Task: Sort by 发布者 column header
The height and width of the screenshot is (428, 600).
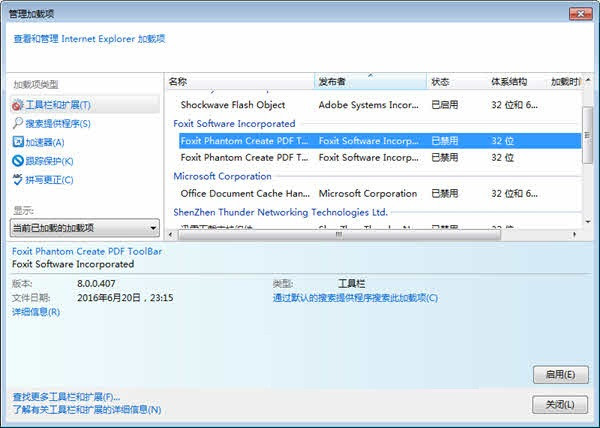Action: pyautogui.click(x=370, y=81)
